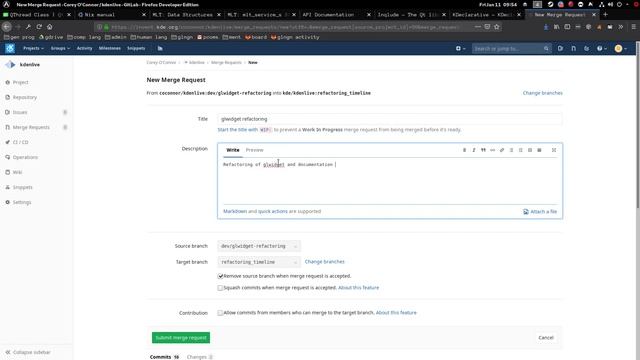Click the browser reload button
Viewport: 640px width, 360px height.
coord(39,27)
